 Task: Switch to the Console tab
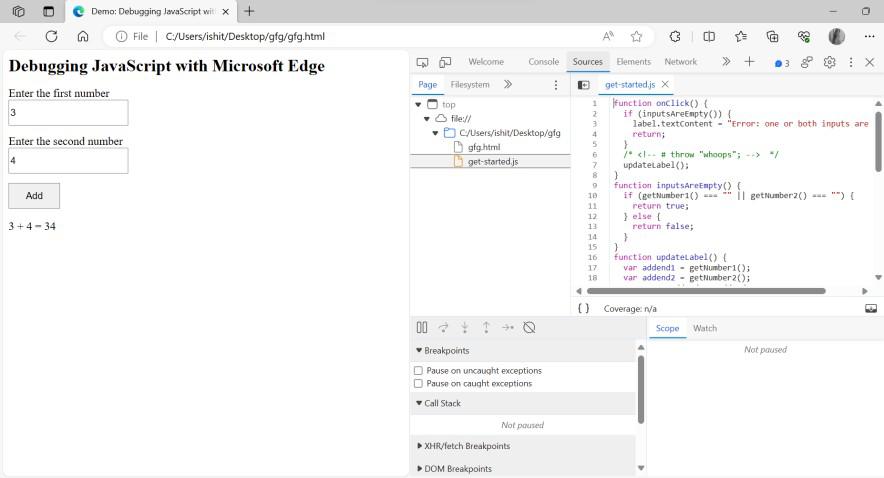point(543,61)
